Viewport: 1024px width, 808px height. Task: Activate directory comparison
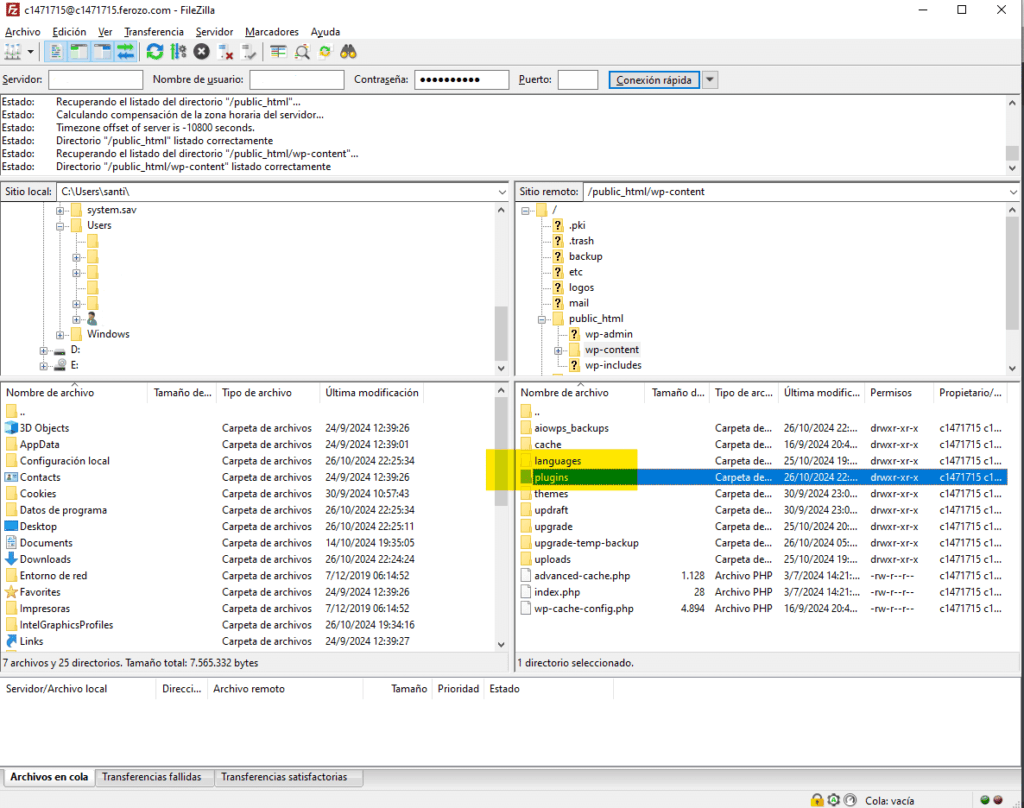[278, 51]
